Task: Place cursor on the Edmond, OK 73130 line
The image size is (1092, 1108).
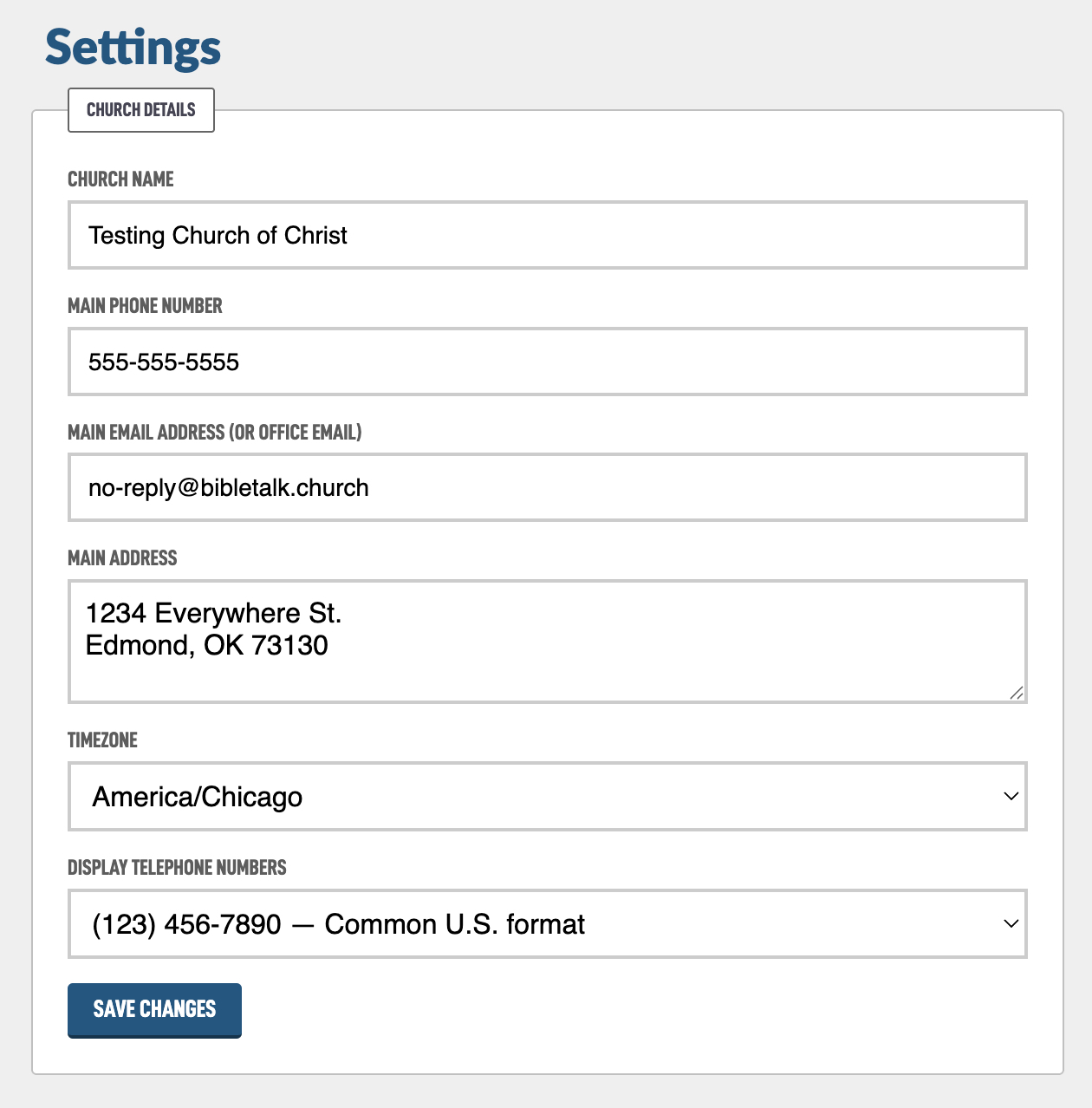Action: pyautogui.click(x=207, y=646)
